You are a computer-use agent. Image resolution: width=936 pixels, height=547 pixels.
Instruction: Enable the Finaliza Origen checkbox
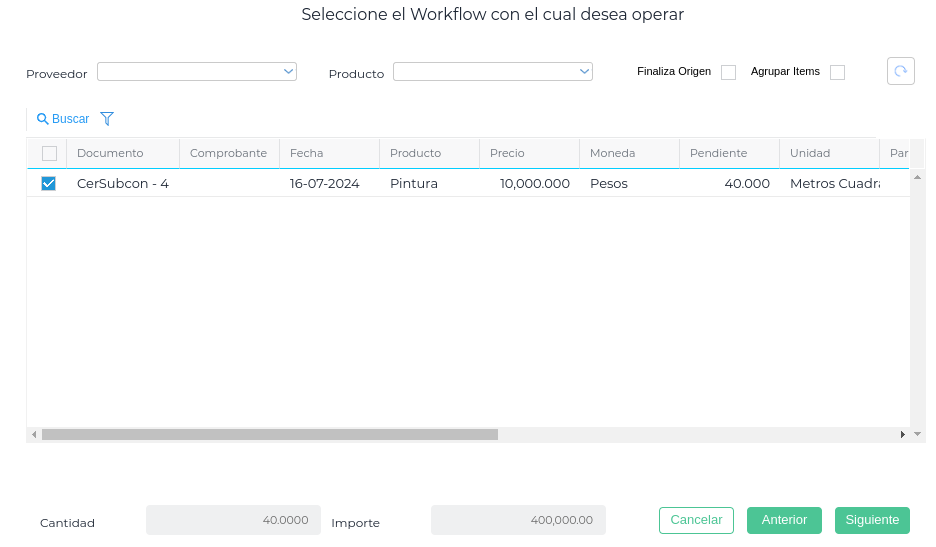[728, 72]
